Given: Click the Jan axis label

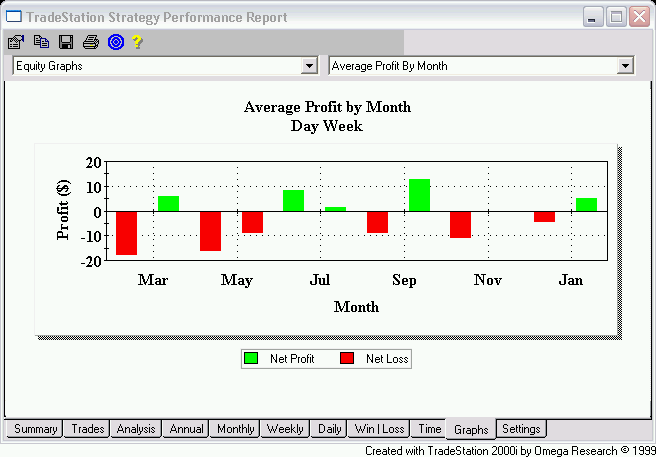Looking at the screenshot, I should (x=571, y=280).
